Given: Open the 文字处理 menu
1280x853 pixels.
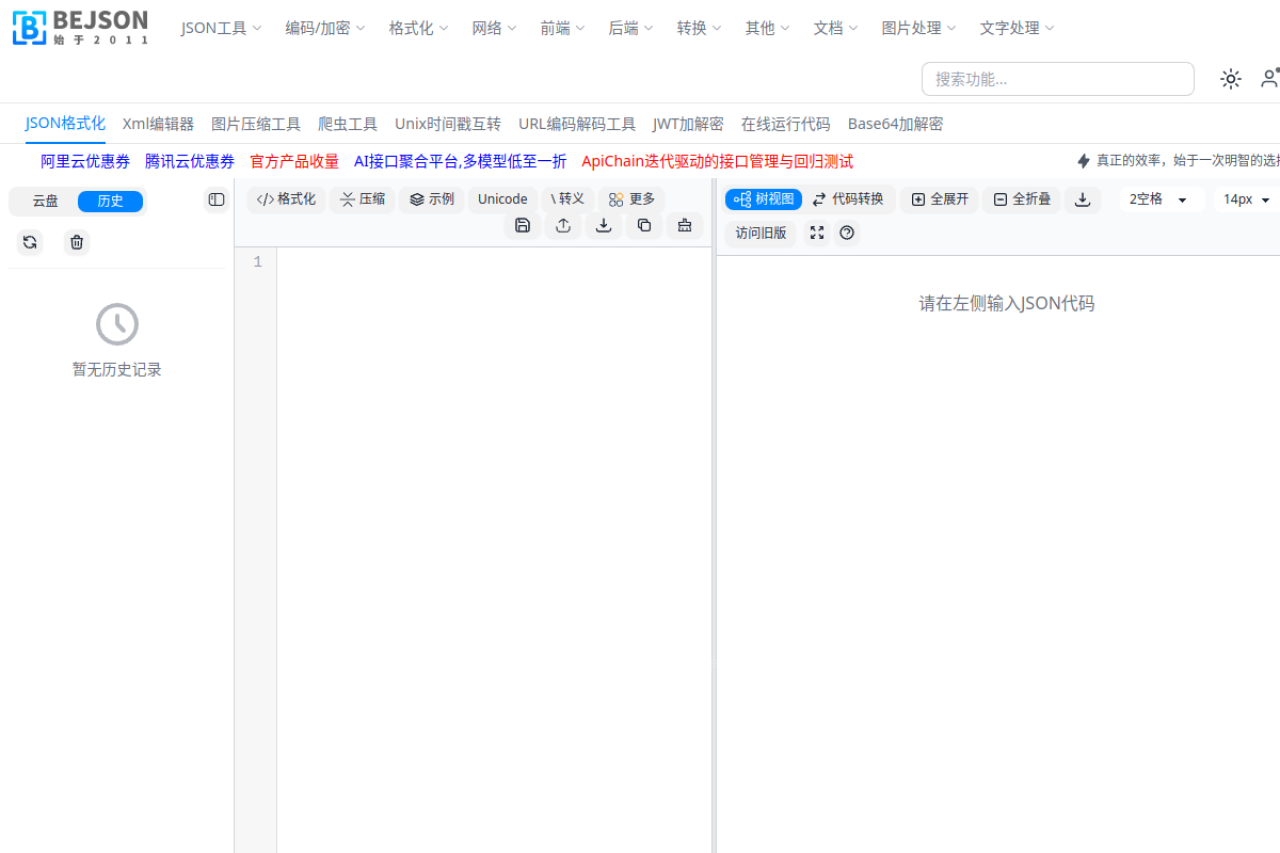Looking at the screenshot, I should (x=1016, y=28).
